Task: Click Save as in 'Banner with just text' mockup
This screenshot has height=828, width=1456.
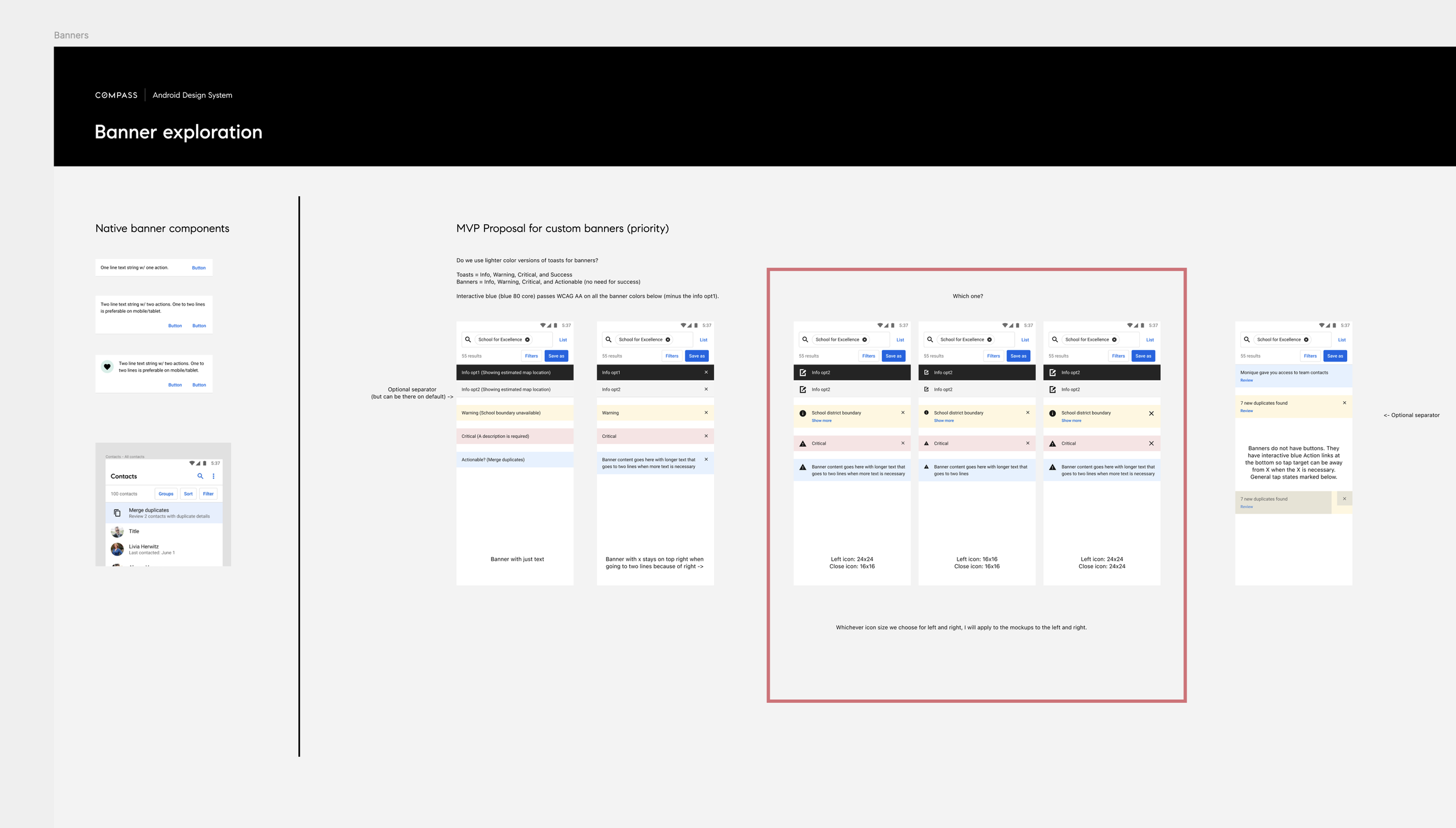Action: point(556,356)
